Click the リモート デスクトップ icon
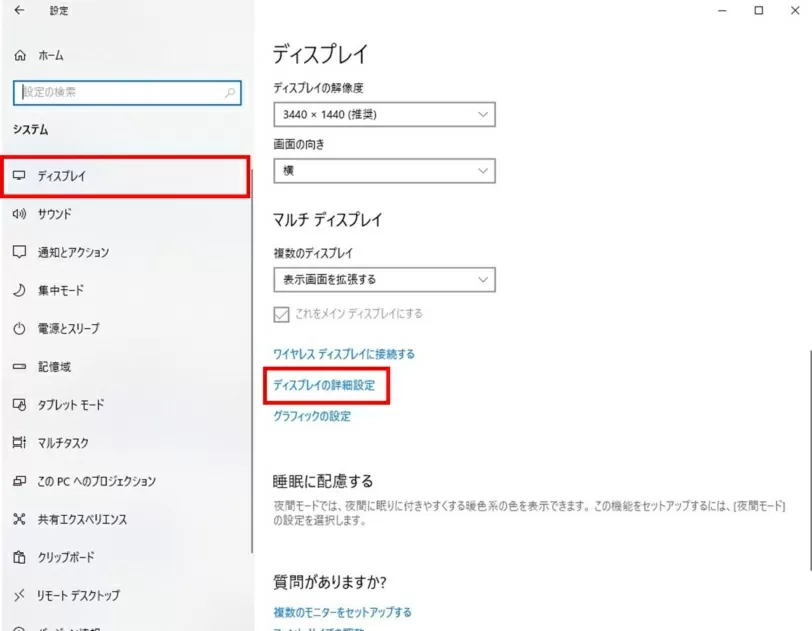This screenshot has width=812, height=631. click(19, 595)
